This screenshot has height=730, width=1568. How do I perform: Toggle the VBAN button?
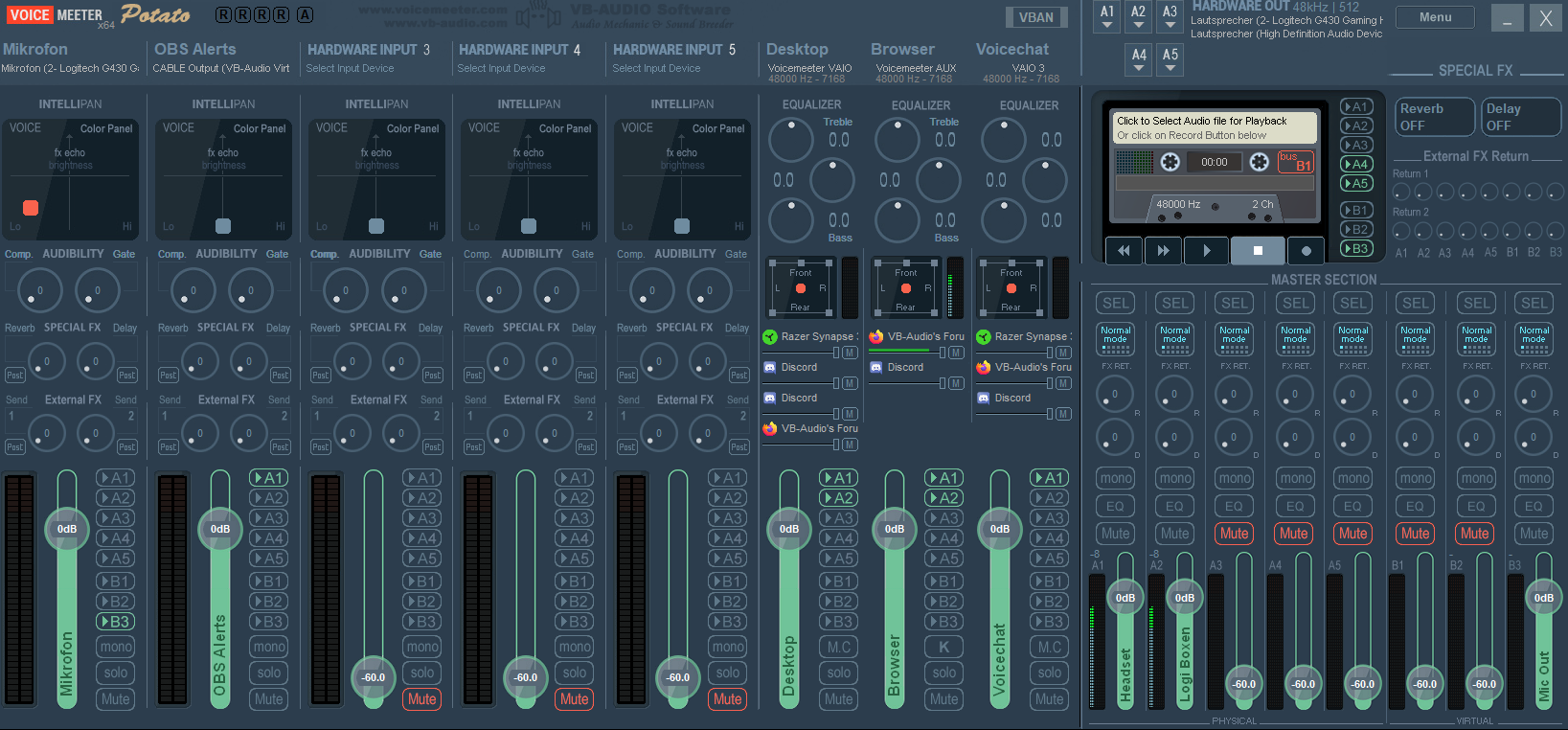1036,17
